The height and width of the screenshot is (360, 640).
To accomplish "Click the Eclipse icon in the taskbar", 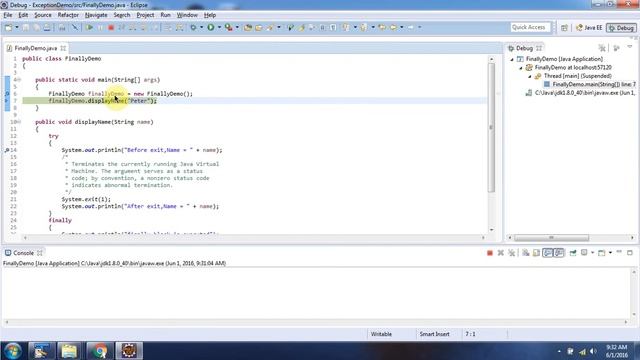I will (x=129, y=351).
